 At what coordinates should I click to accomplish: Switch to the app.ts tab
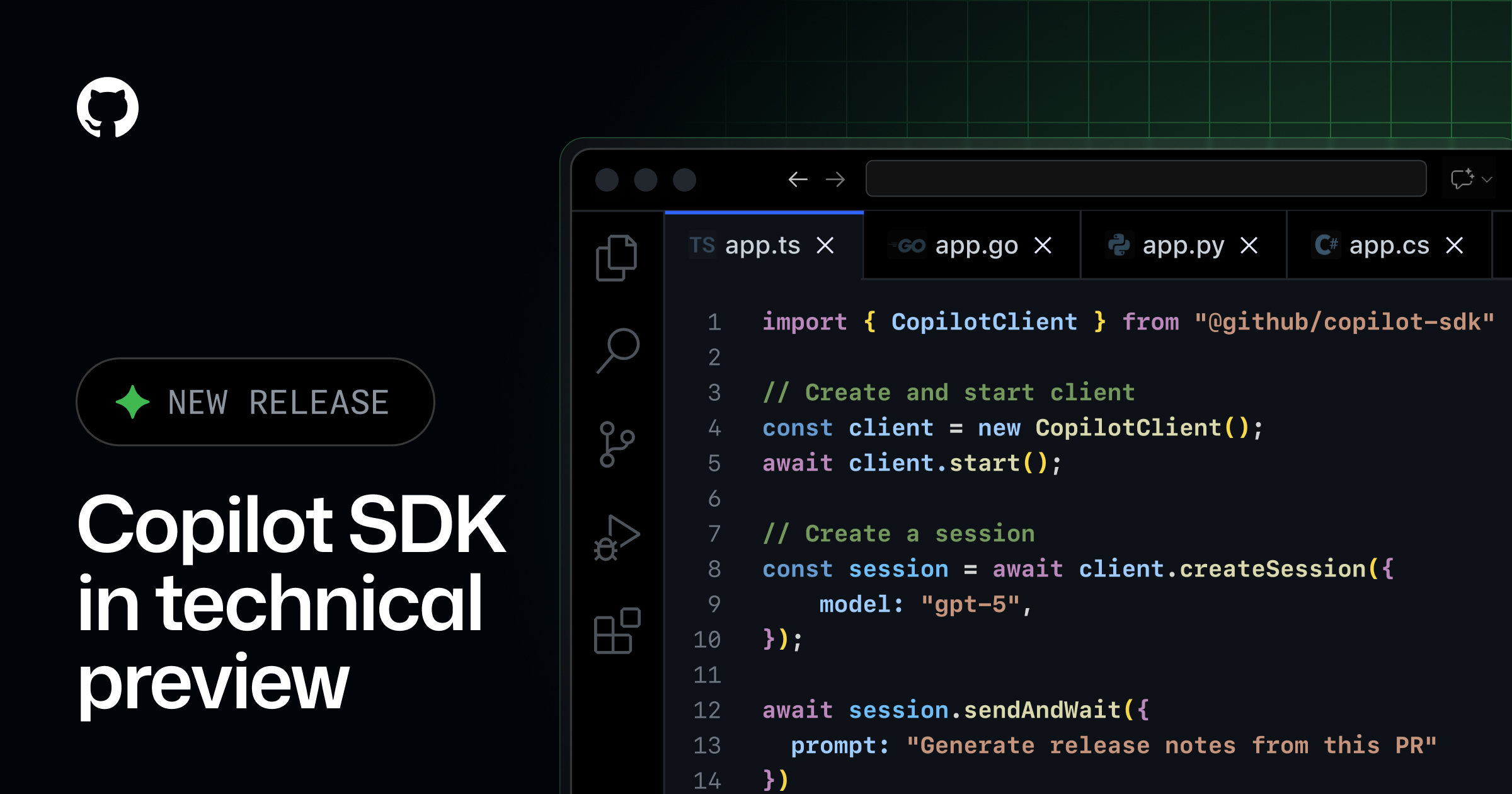tap(762, 245)
